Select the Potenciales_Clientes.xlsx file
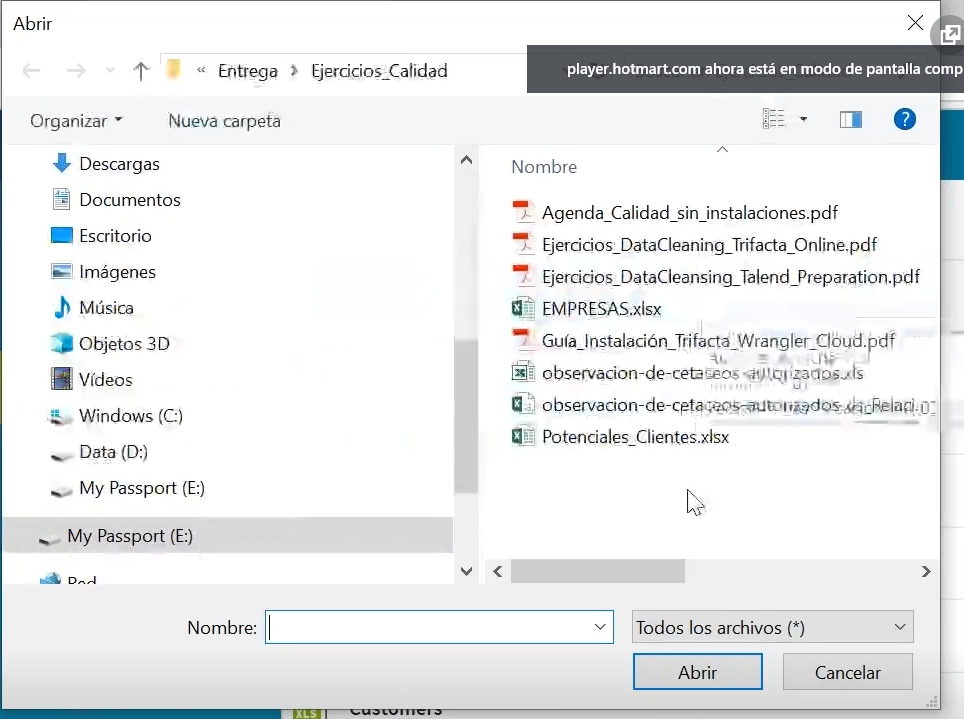The width and height of the screenshot is (964, 719). coord(635,437)
